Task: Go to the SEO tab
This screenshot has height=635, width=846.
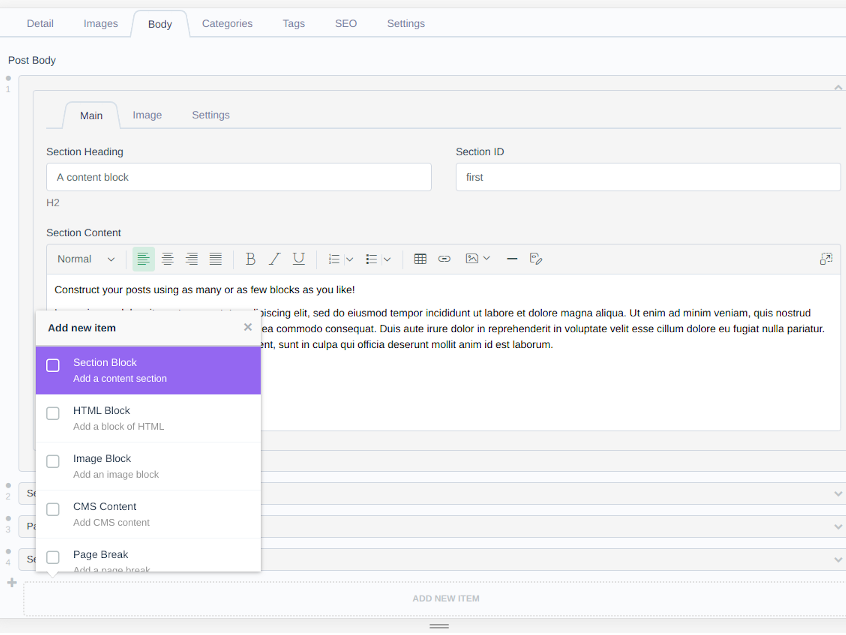Action: 346,24
